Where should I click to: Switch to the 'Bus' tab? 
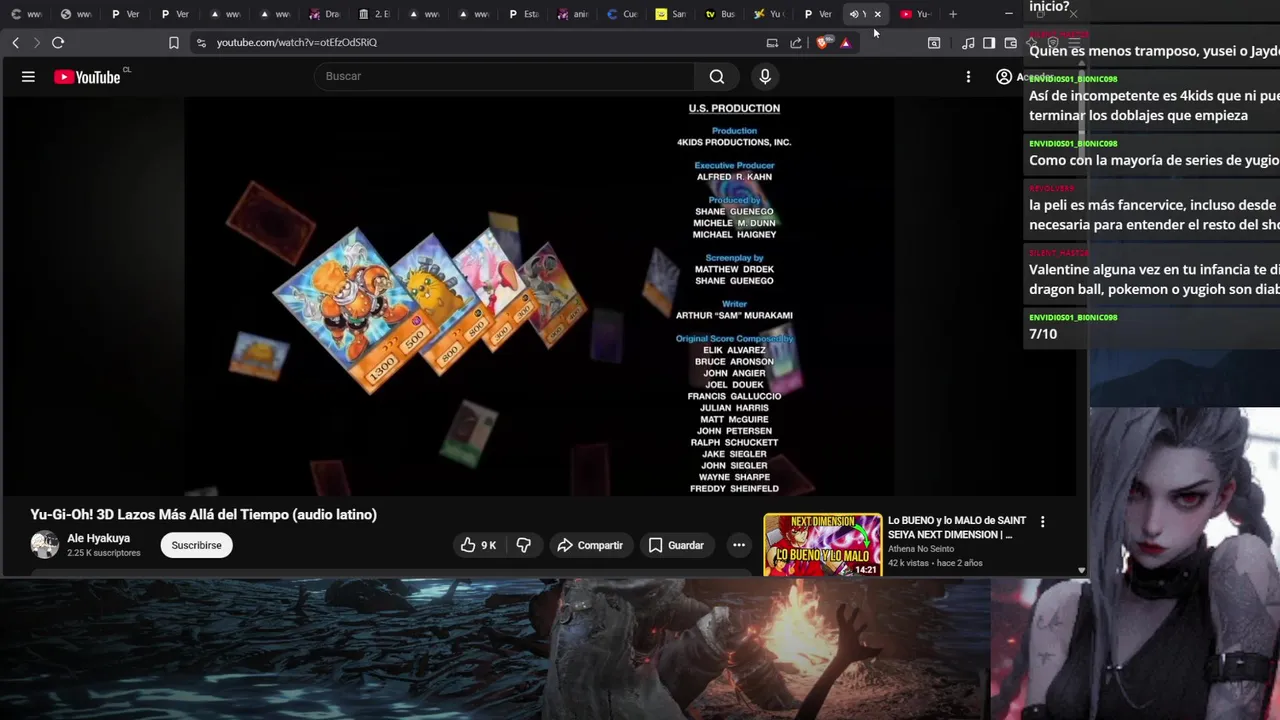(721, 14)
